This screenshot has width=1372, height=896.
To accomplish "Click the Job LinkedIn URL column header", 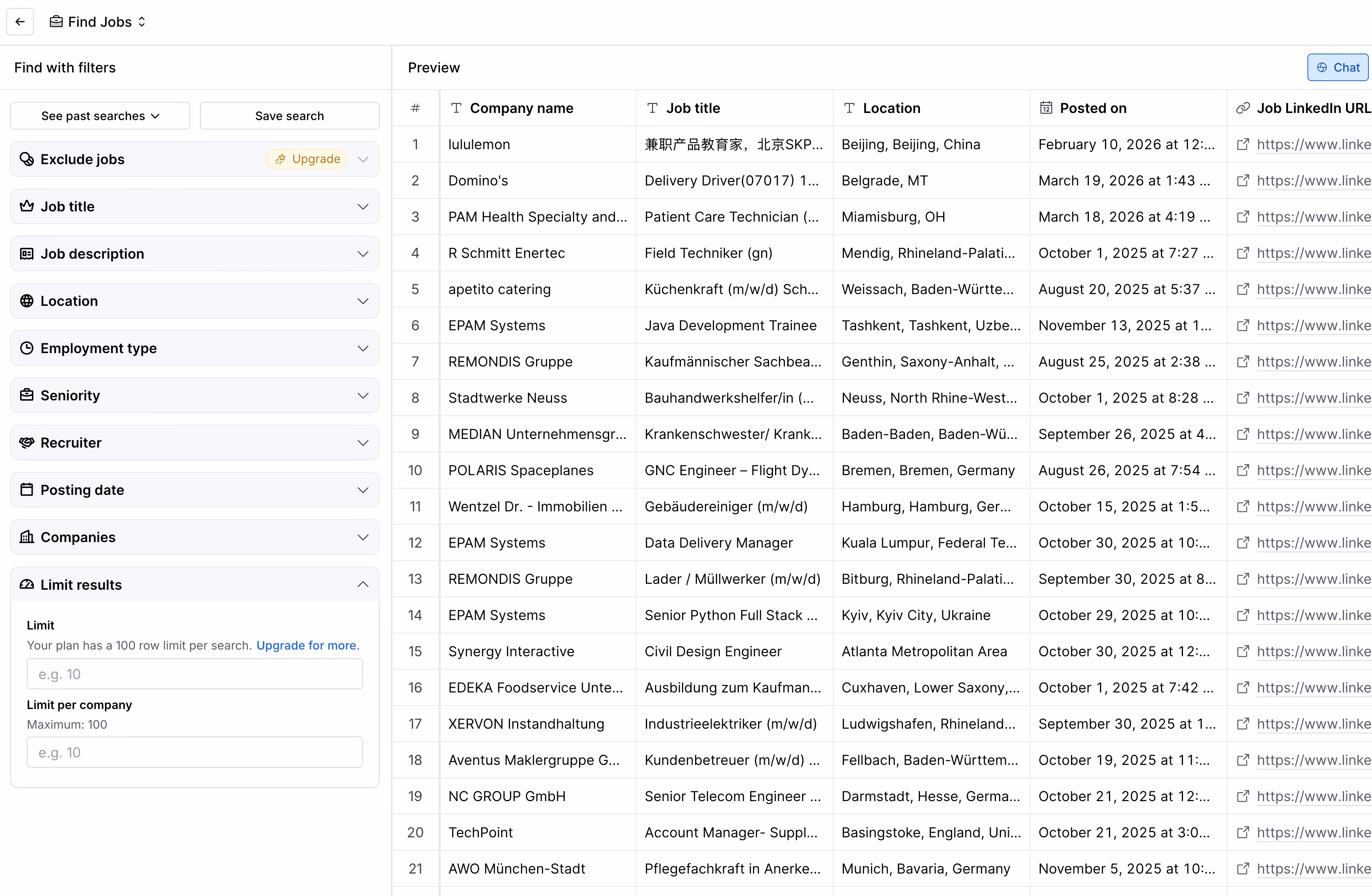I will point(1300,108).
